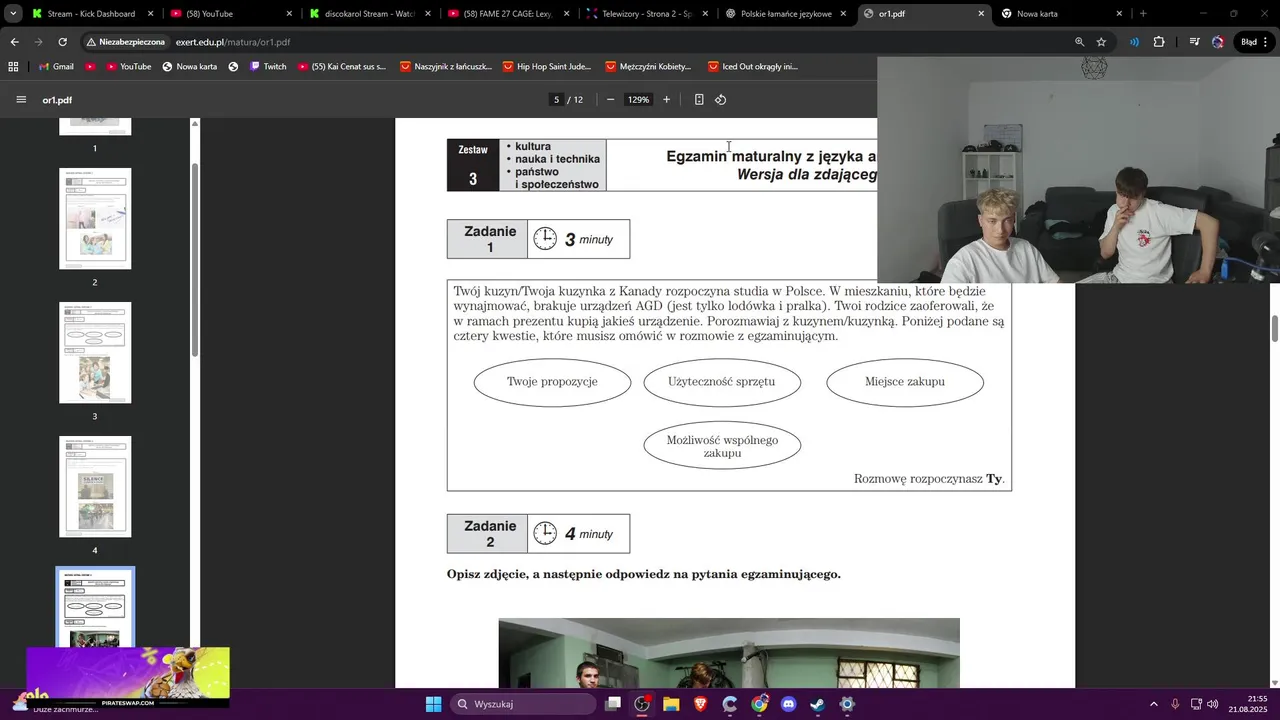Viewport: 1280px width, 720px height.
Task: Switch to Polskie łamańce językowe tab
Action: pyautogui.click(x=786, y=14)
